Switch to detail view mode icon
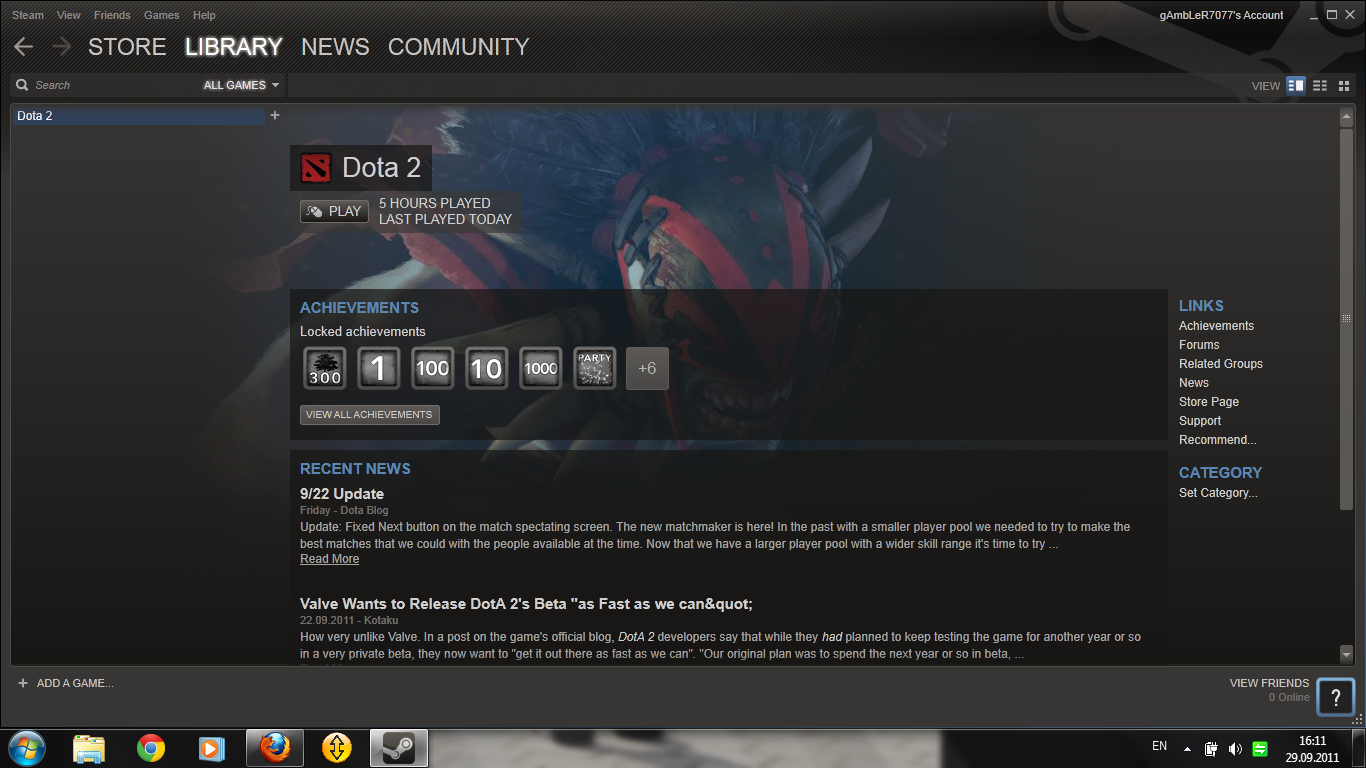 [x=1296, y=85]
